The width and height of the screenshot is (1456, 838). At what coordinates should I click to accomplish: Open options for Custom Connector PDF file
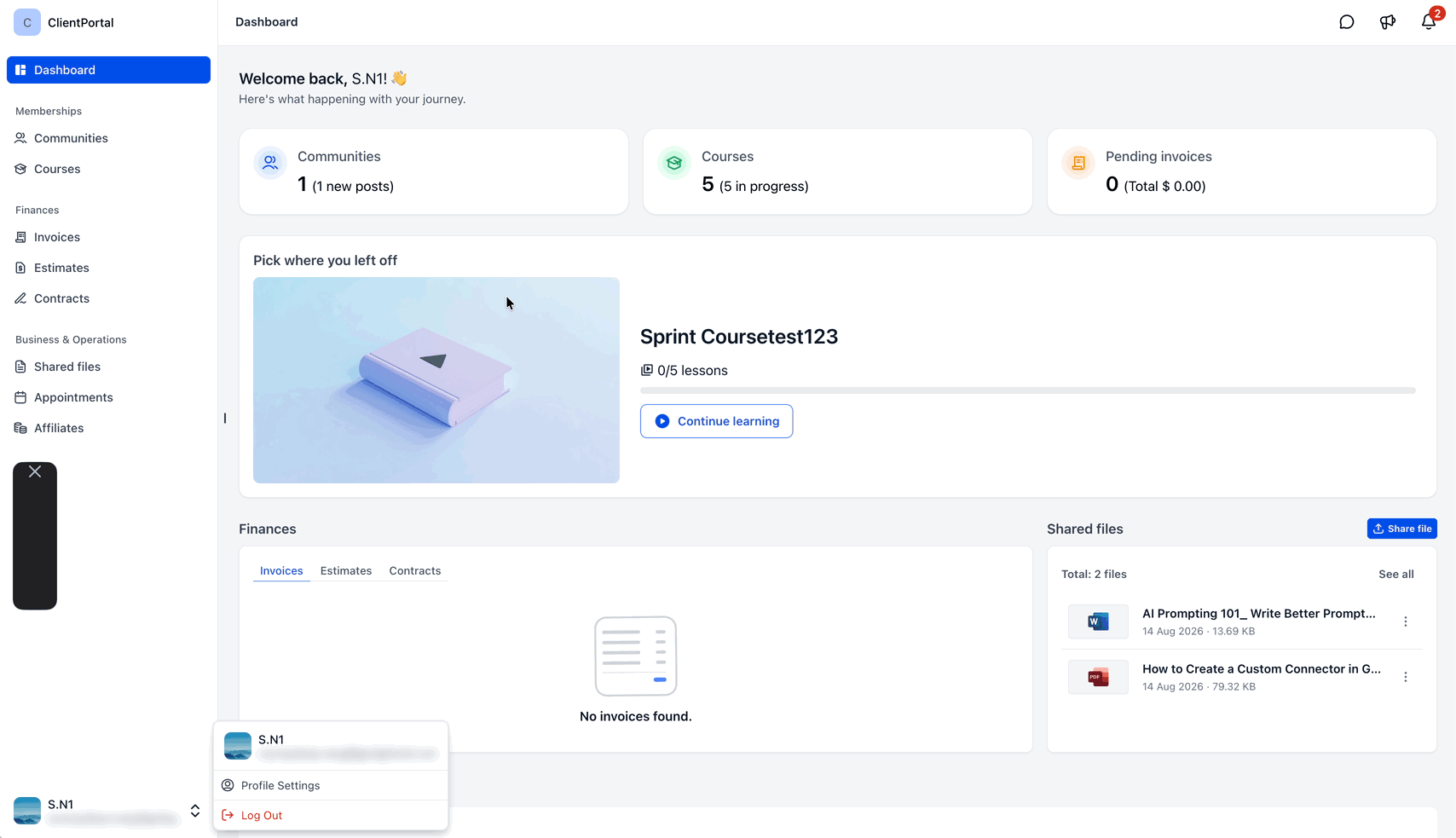pos(1406,677)
